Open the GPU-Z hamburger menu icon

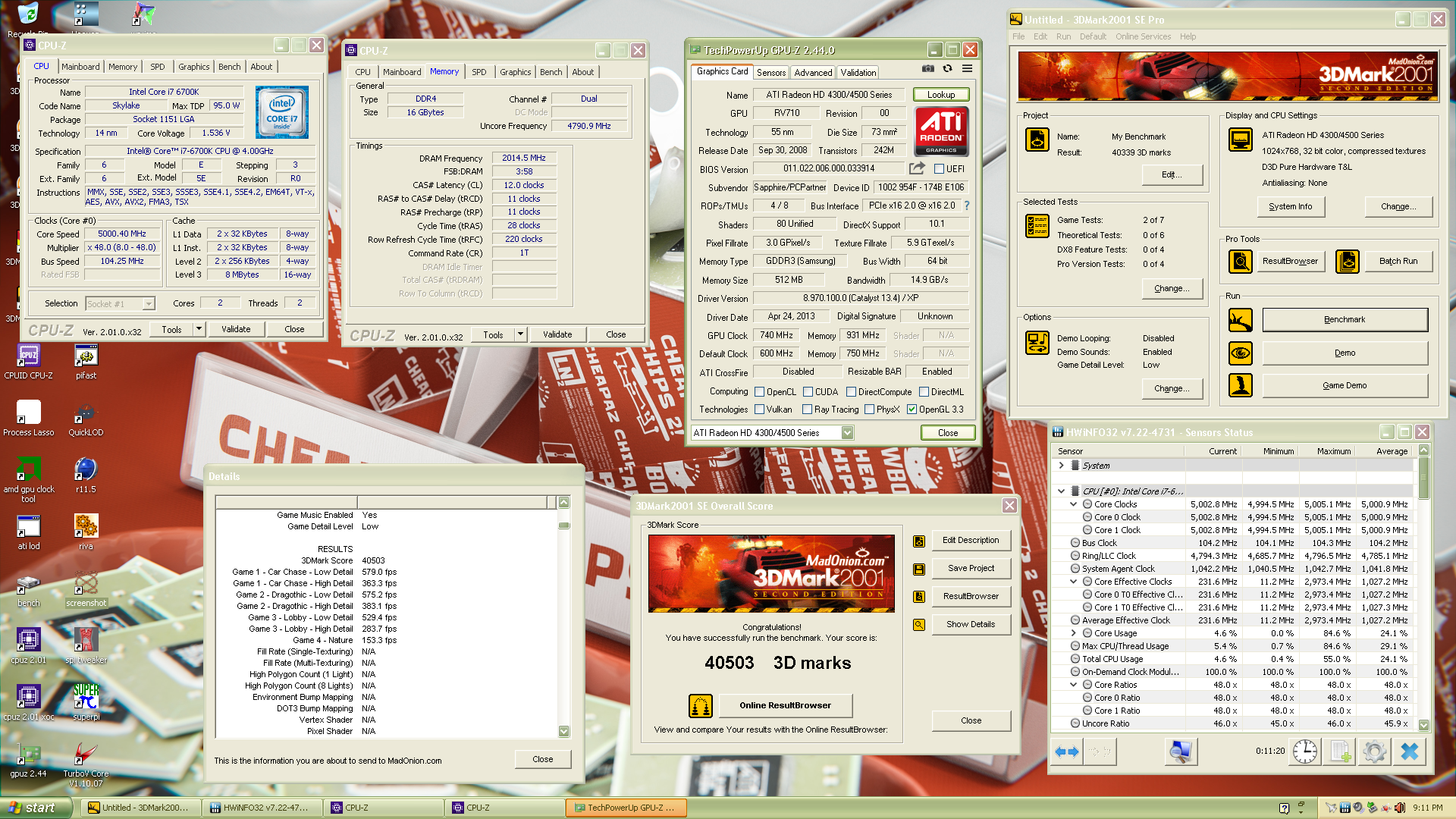(x=967, y=68)
